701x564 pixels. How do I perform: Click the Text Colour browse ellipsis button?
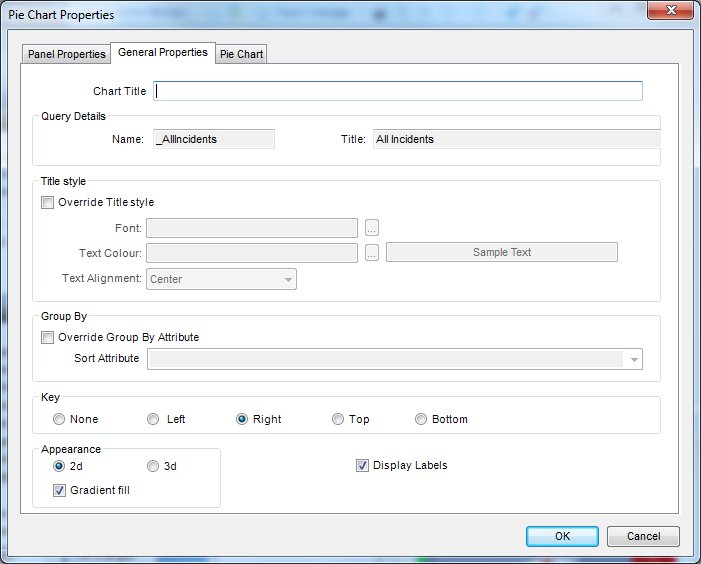coord(372,253)
